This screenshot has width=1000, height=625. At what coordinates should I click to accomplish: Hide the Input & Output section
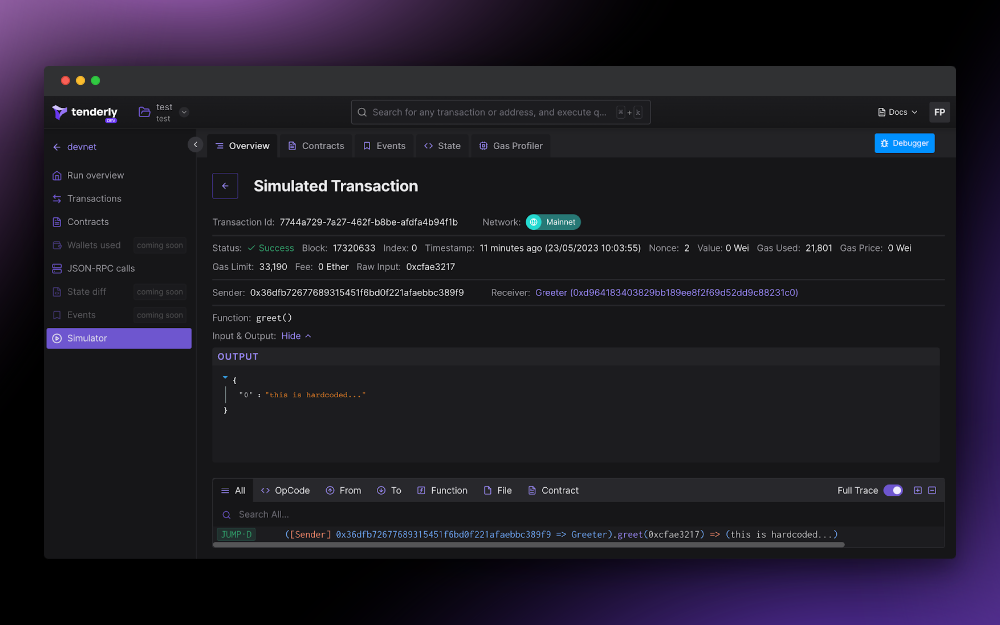[x=296, y=336]
